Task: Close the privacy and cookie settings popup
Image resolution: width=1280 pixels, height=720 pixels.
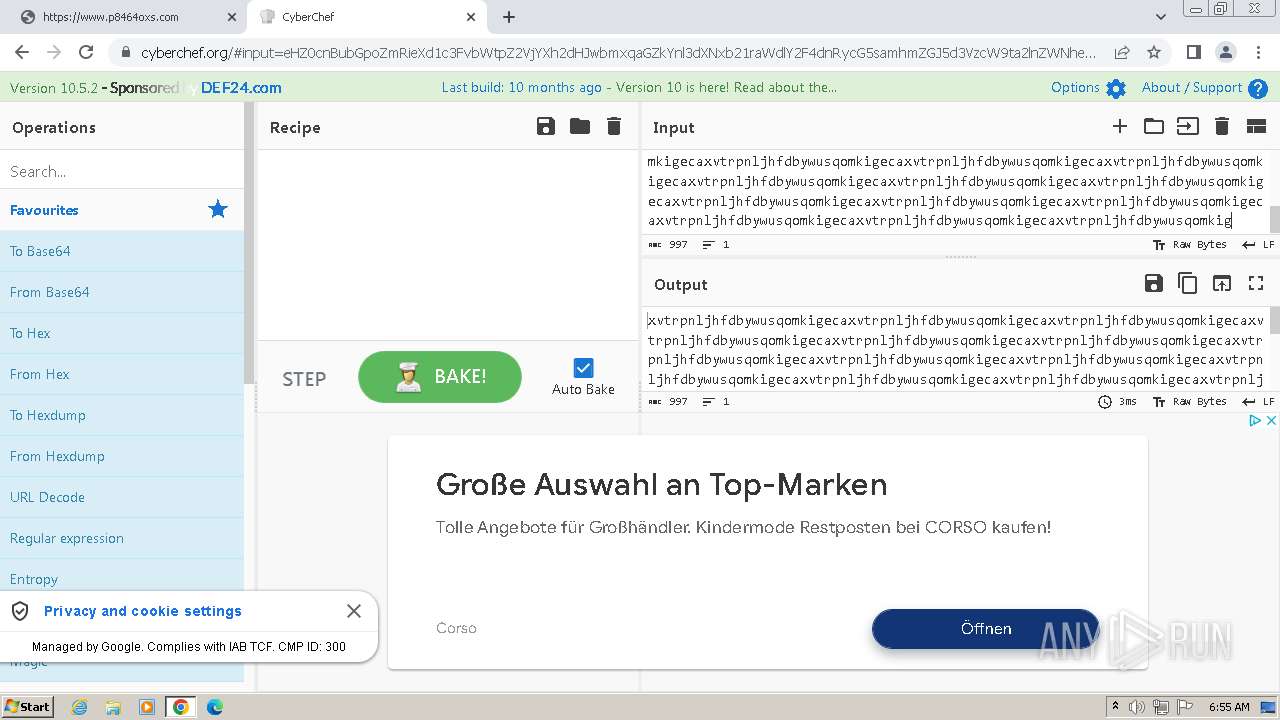Action: pyautogui.click(x=354, y=611)
